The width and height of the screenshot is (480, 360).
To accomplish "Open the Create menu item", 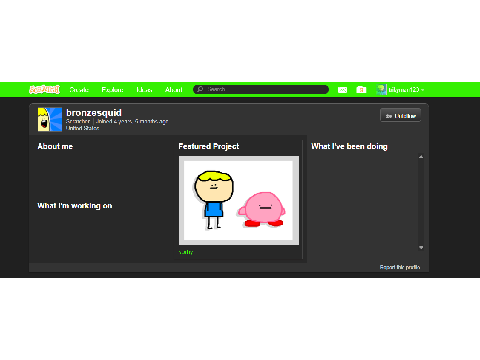I will point(79,90).
